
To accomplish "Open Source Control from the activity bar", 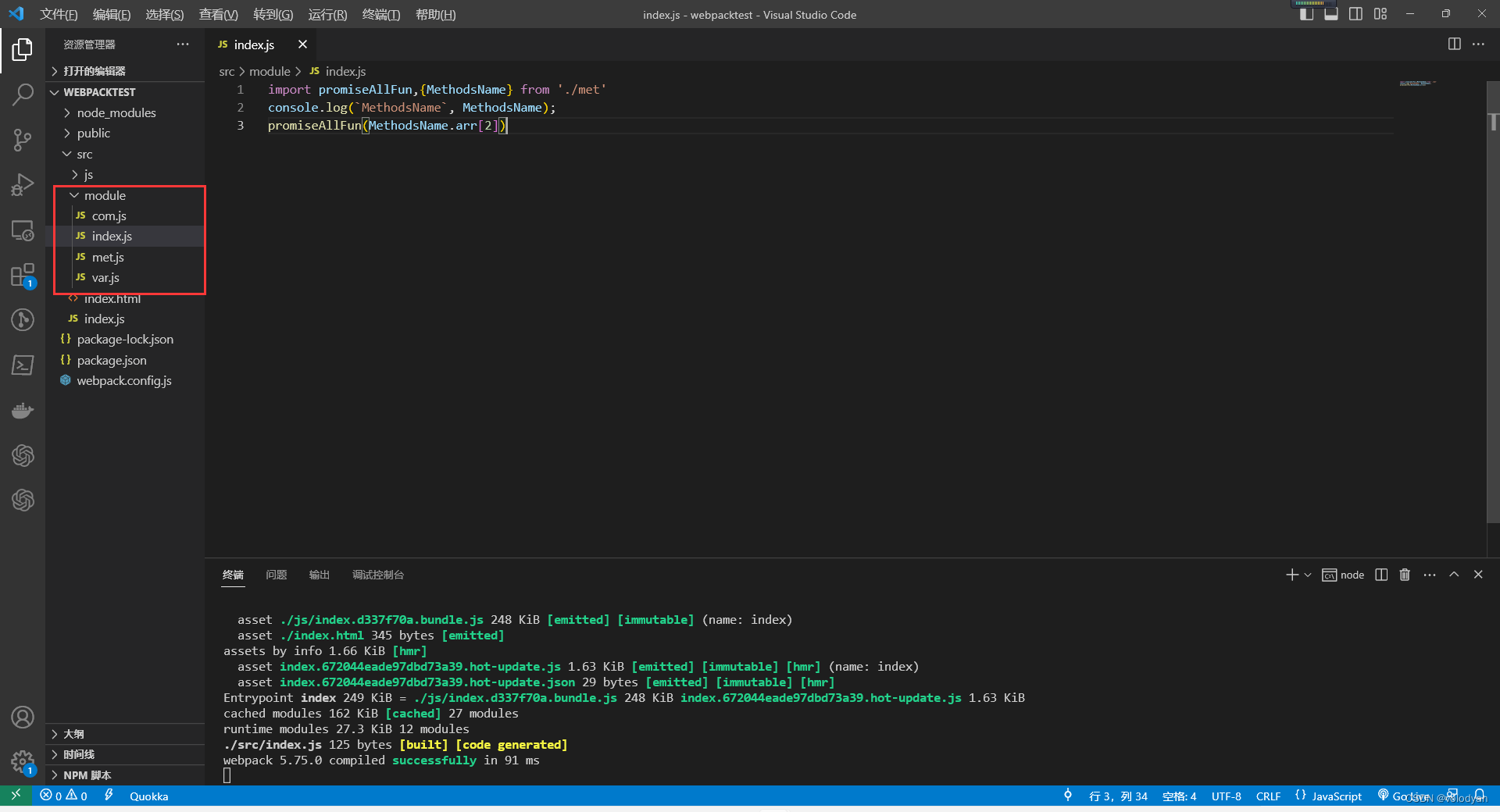I will [x=22, y=140].
